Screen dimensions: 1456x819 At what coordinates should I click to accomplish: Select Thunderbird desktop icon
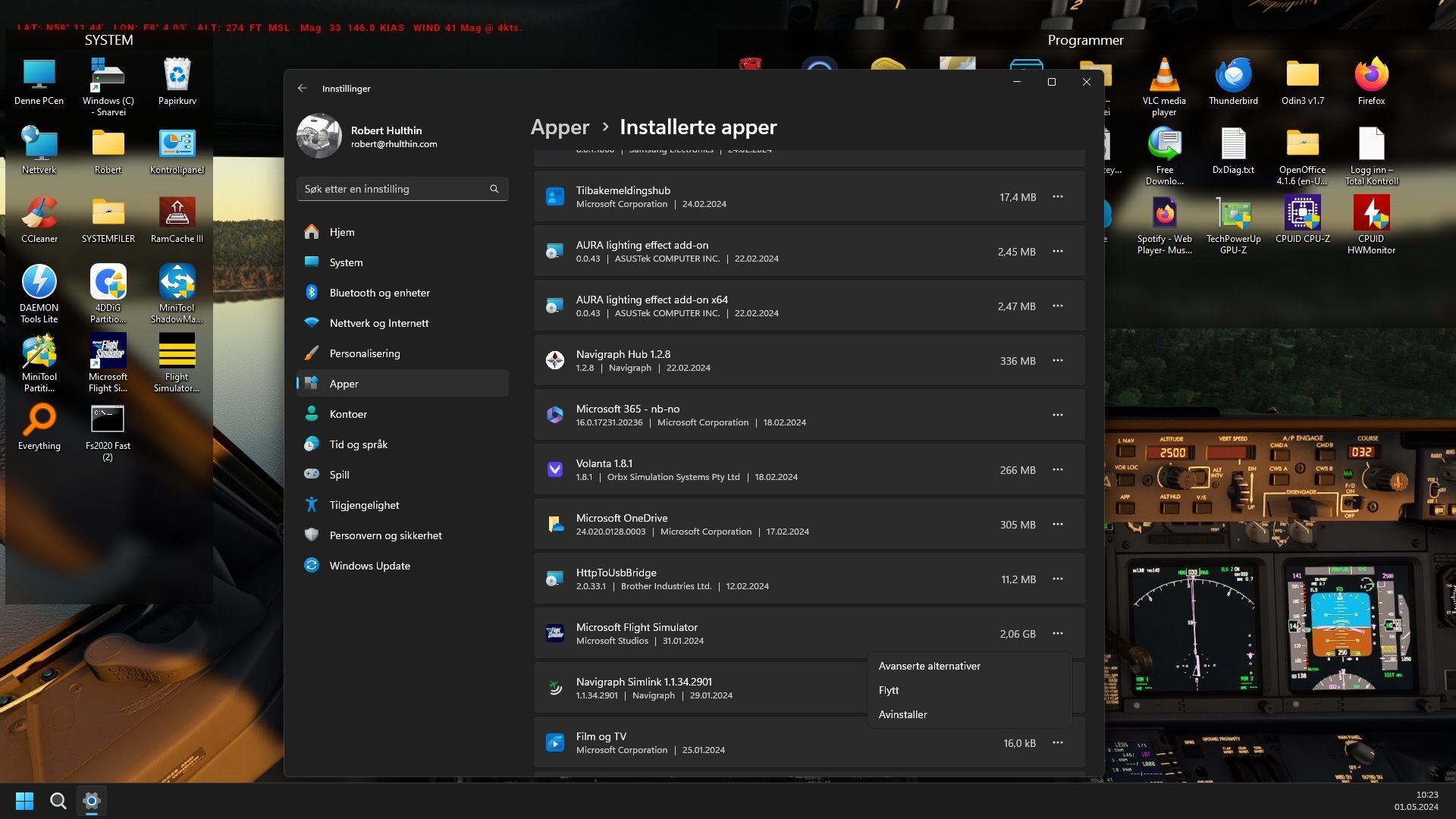pyautogui.click(x=1233, y=82)
